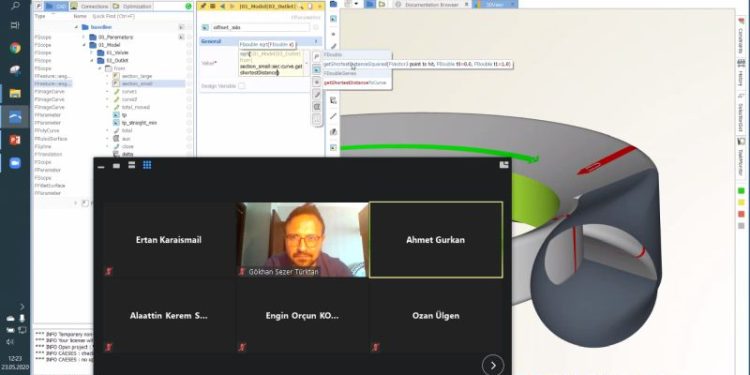Viewport: 750px width, 375px height.
Task: Open the TaskMonitor side panel
Action: click(x=740, y=157)
